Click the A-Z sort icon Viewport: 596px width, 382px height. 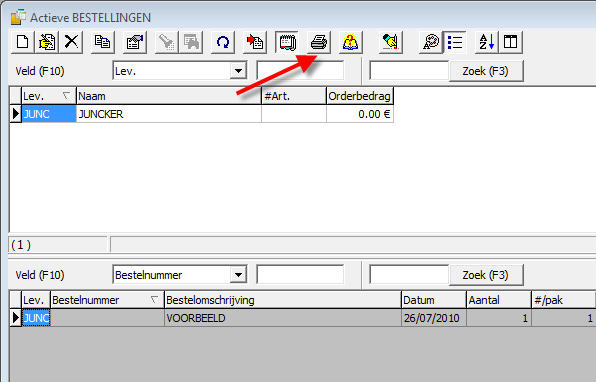pos(487,42)
